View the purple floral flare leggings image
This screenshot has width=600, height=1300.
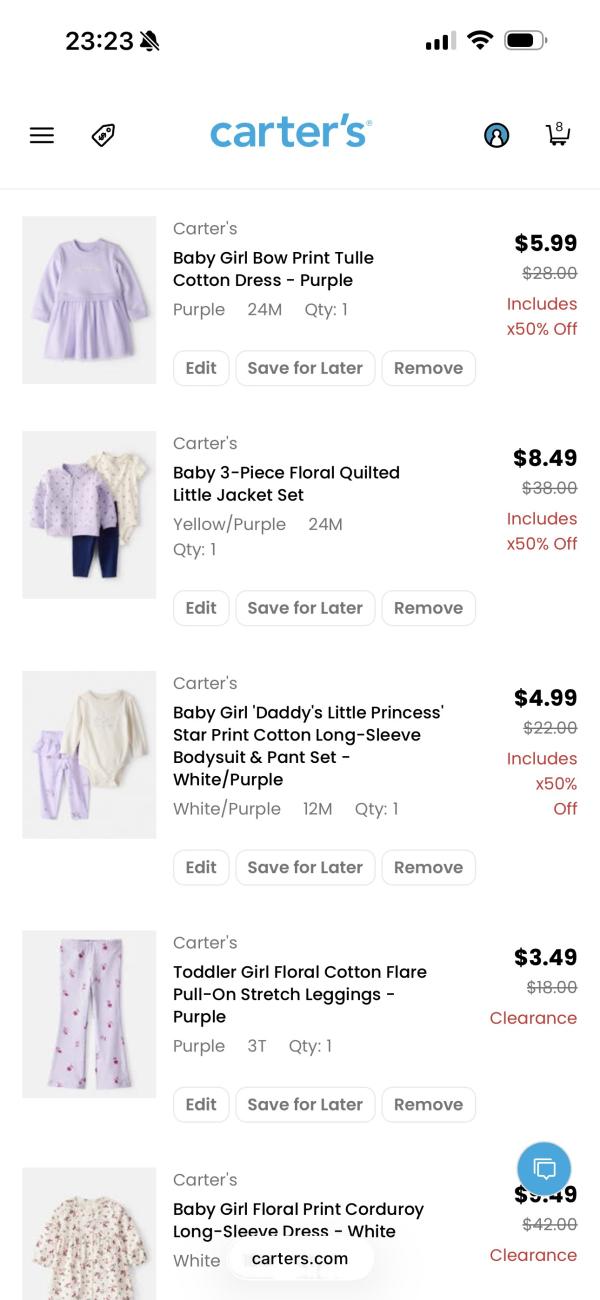pos(89,1014)
